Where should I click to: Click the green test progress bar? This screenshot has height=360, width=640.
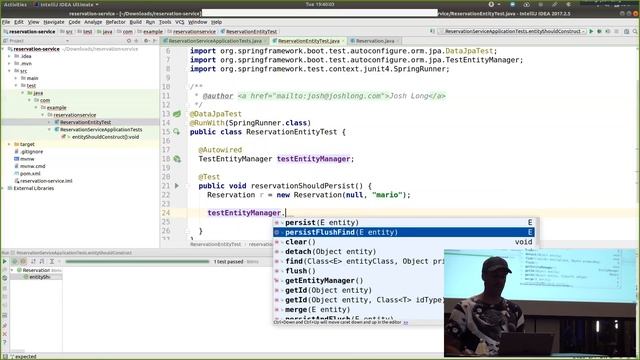[138, 262]
